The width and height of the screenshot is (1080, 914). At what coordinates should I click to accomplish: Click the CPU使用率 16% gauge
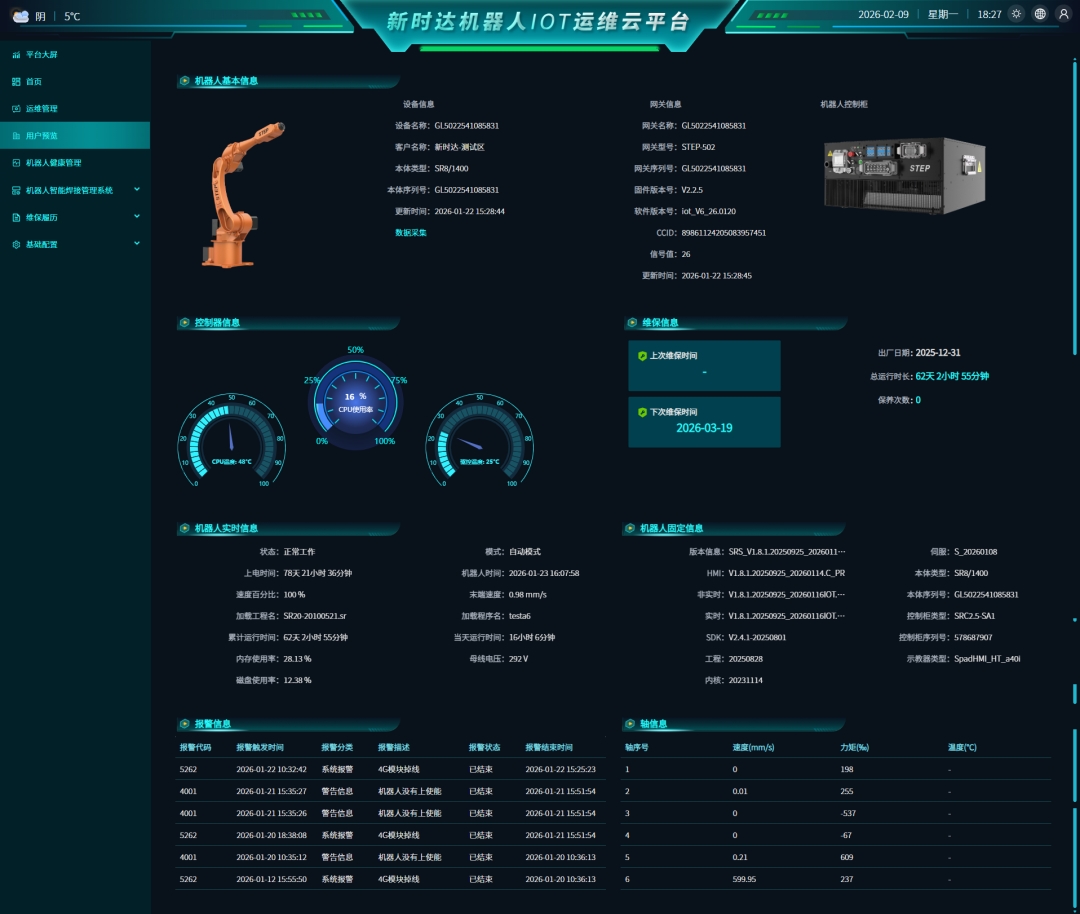[355, 402]
